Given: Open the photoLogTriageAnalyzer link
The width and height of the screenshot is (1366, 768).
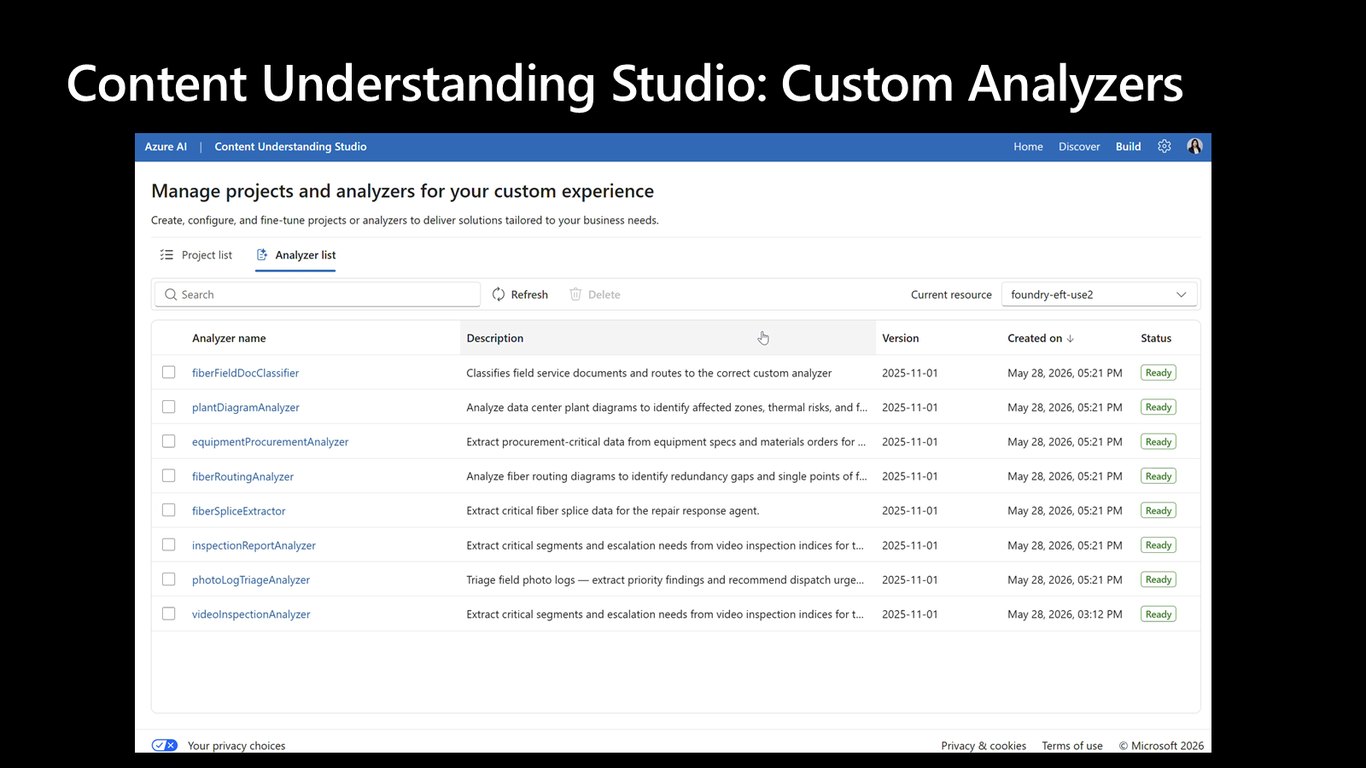Looking at the screenshot, I should 251,580.
